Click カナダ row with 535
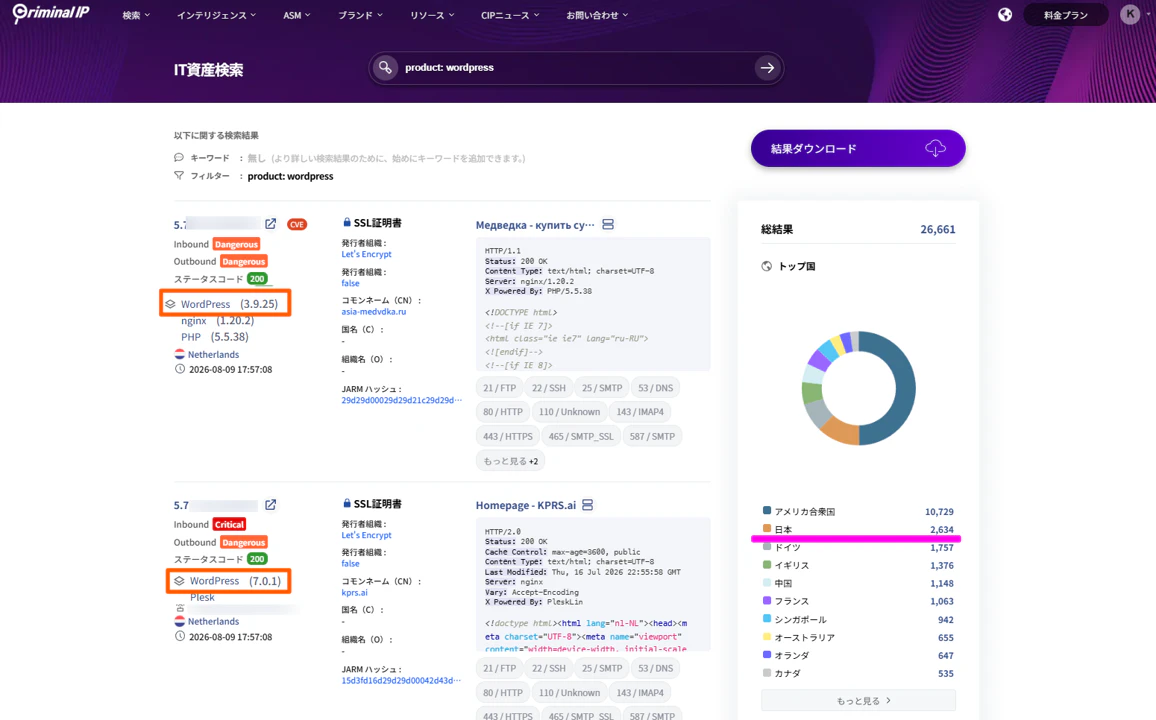 pos(858,674)
